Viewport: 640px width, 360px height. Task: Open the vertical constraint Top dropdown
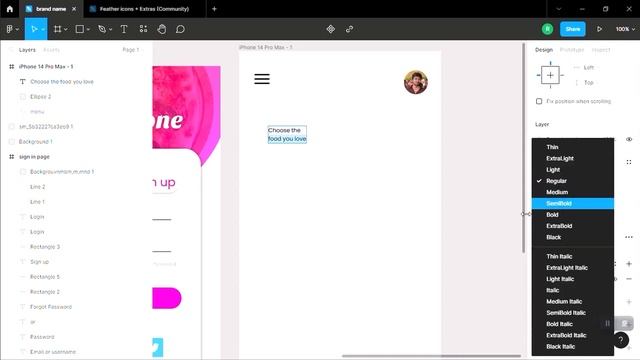[588, 82]
